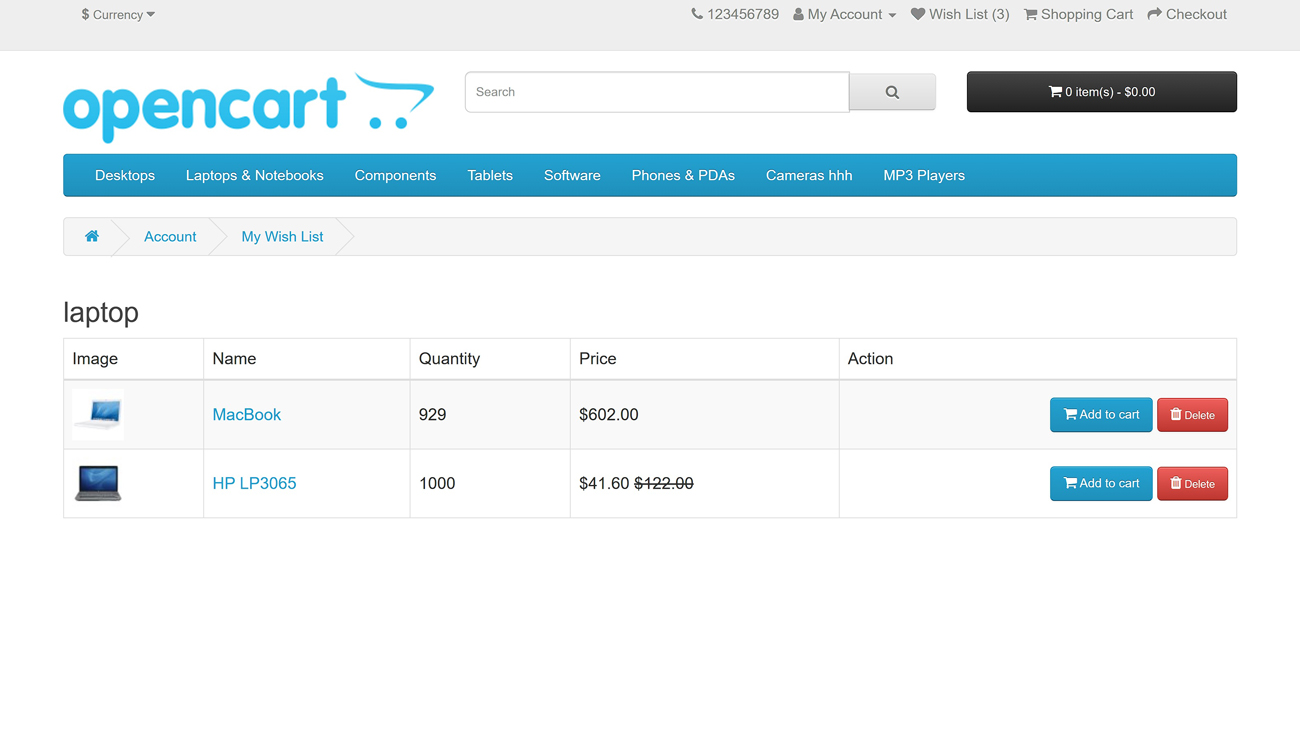
Task: Open the Desktops menu
Action: click(125, 175)
